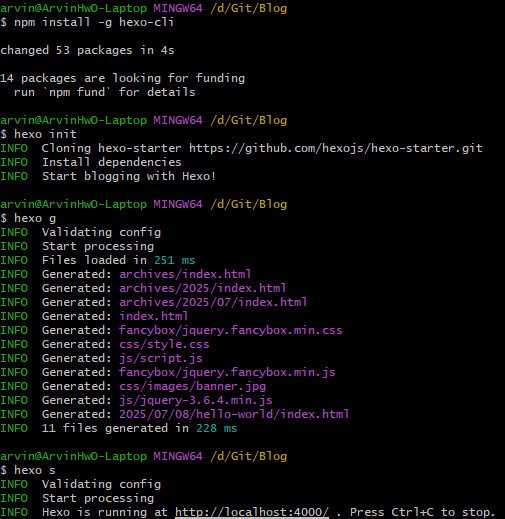Click the hexo-starter.git GitHub URL
505x519 pixels.
click(x=336, y=148)
